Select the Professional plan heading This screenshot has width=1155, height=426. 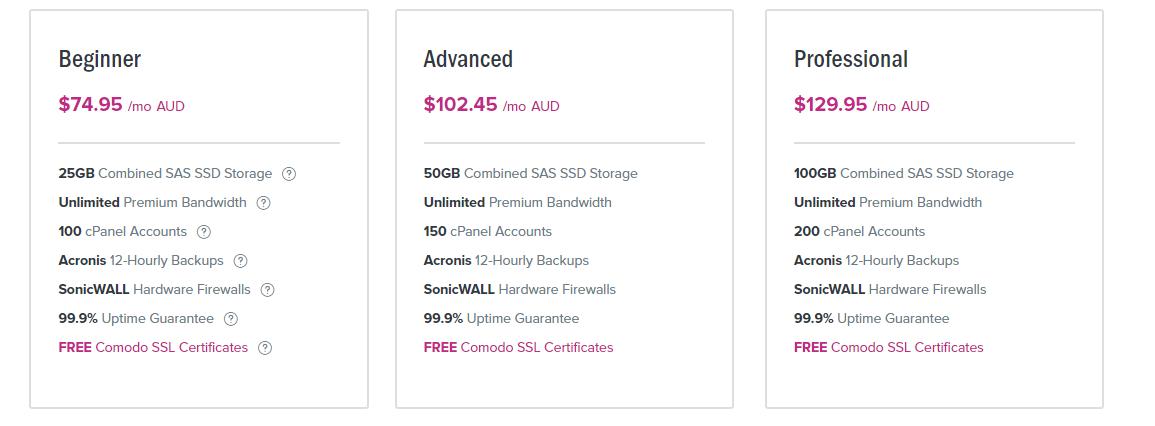(851, 59)
